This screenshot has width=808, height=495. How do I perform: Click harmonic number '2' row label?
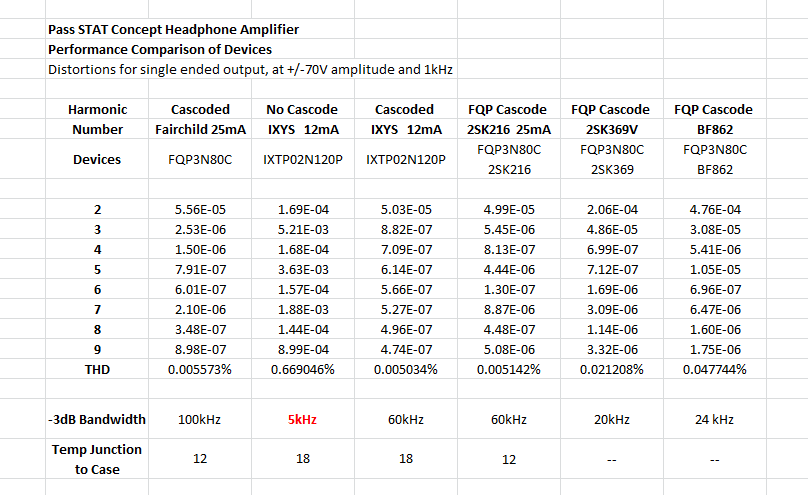coord(97,210)
